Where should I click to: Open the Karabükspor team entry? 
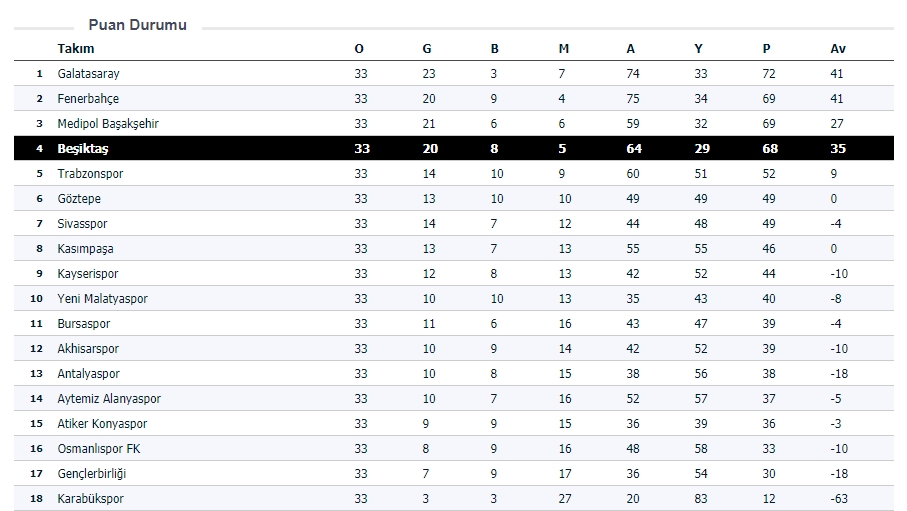pyautogui.click(x=91, y=498)
